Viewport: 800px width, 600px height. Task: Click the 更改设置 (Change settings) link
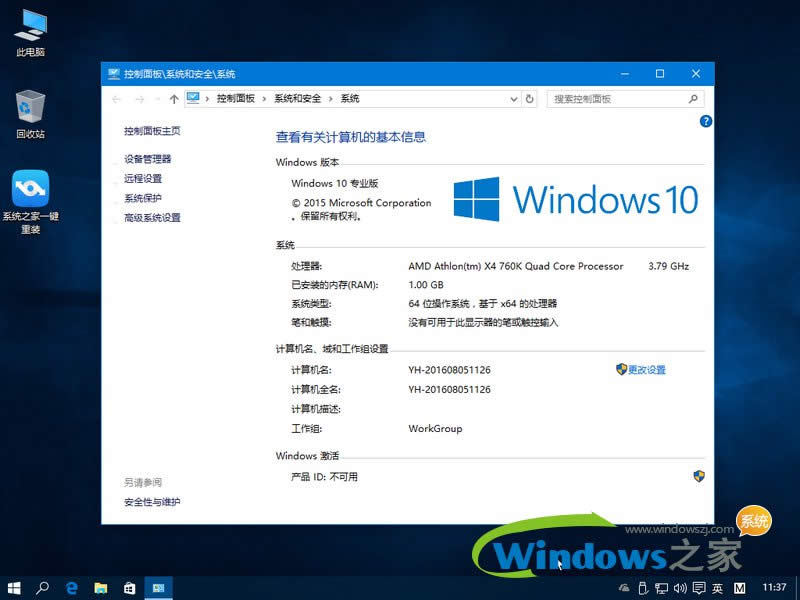click(647, 369)
